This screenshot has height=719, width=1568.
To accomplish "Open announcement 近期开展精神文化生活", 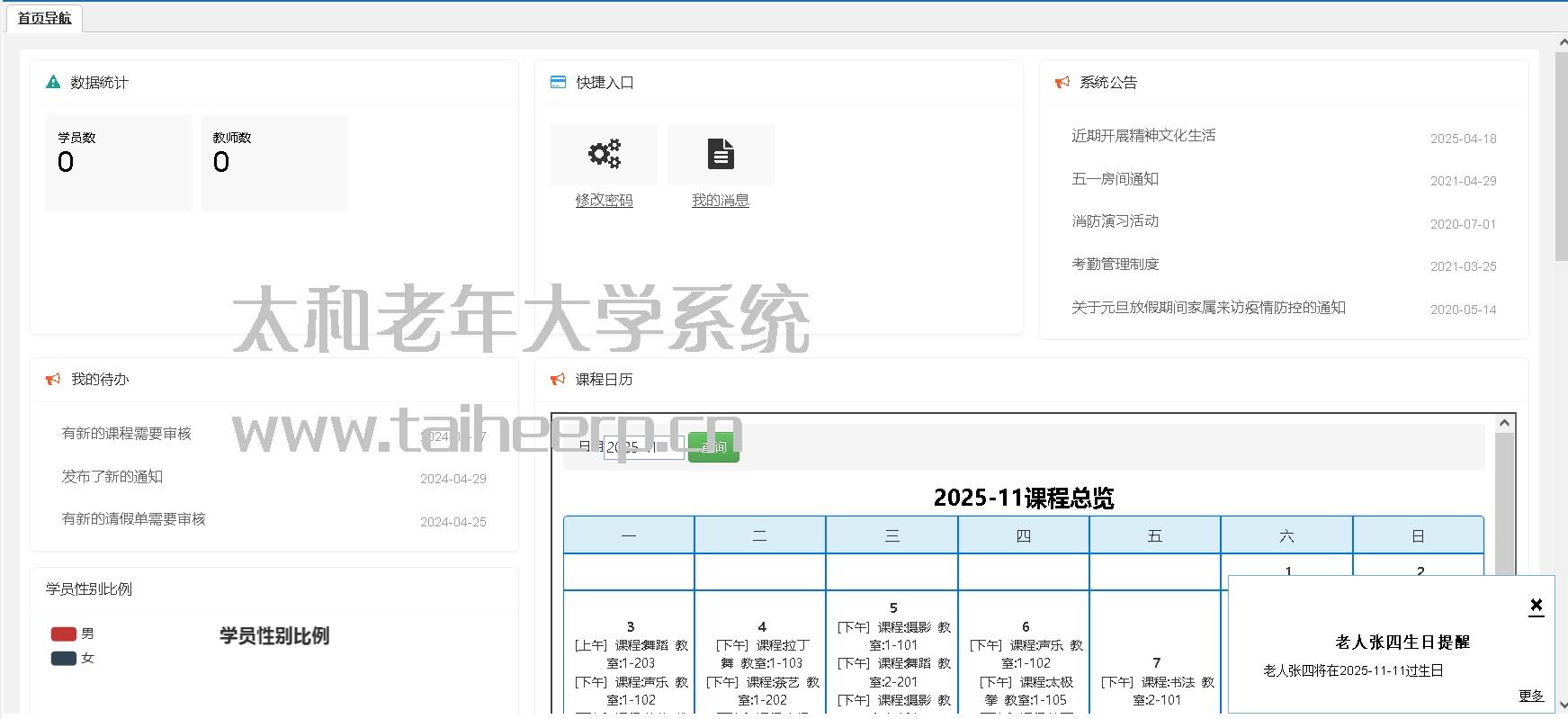I will [1143, 136].
